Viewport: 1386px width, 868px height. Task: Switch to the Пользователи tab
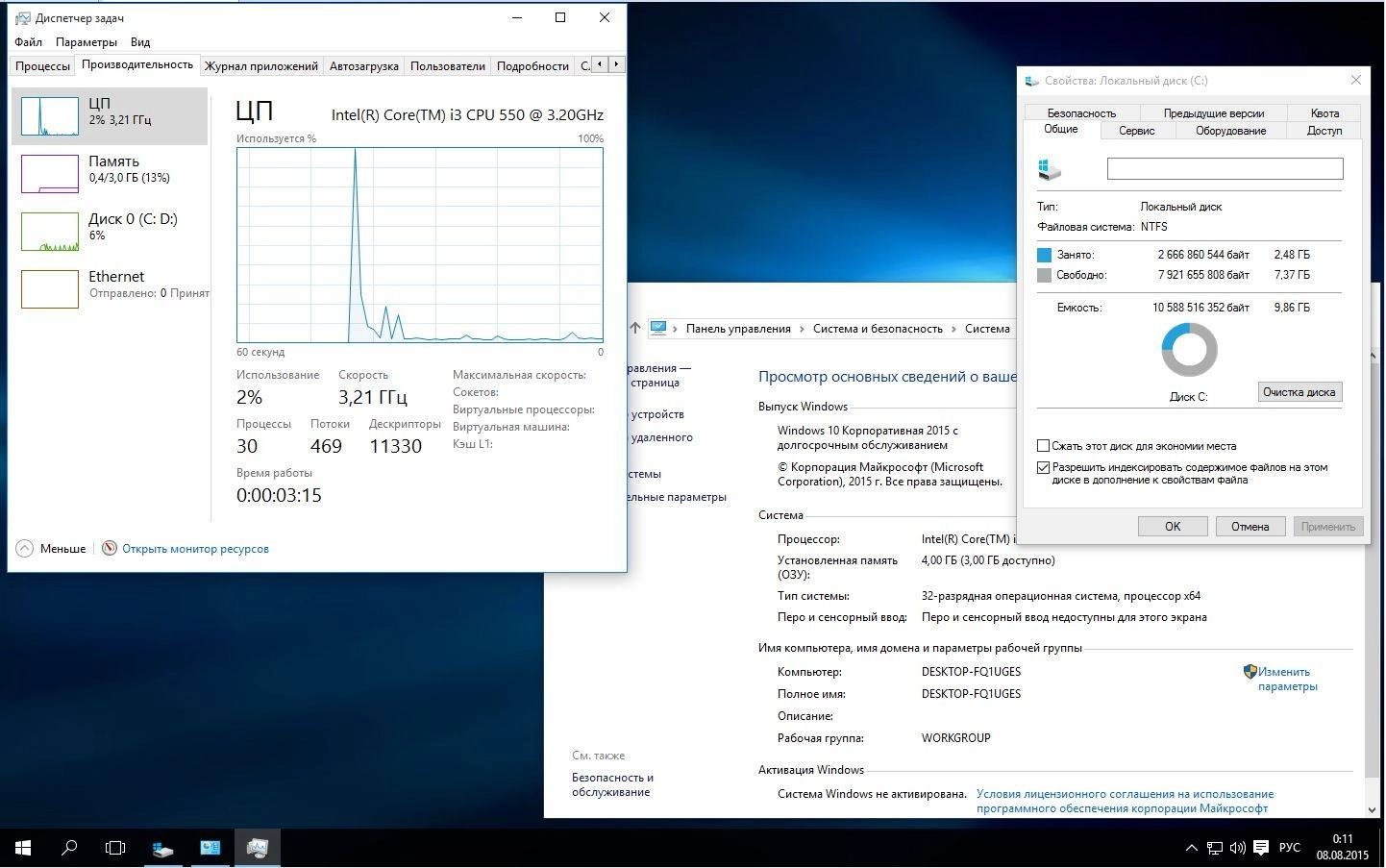tap(447, 66)
